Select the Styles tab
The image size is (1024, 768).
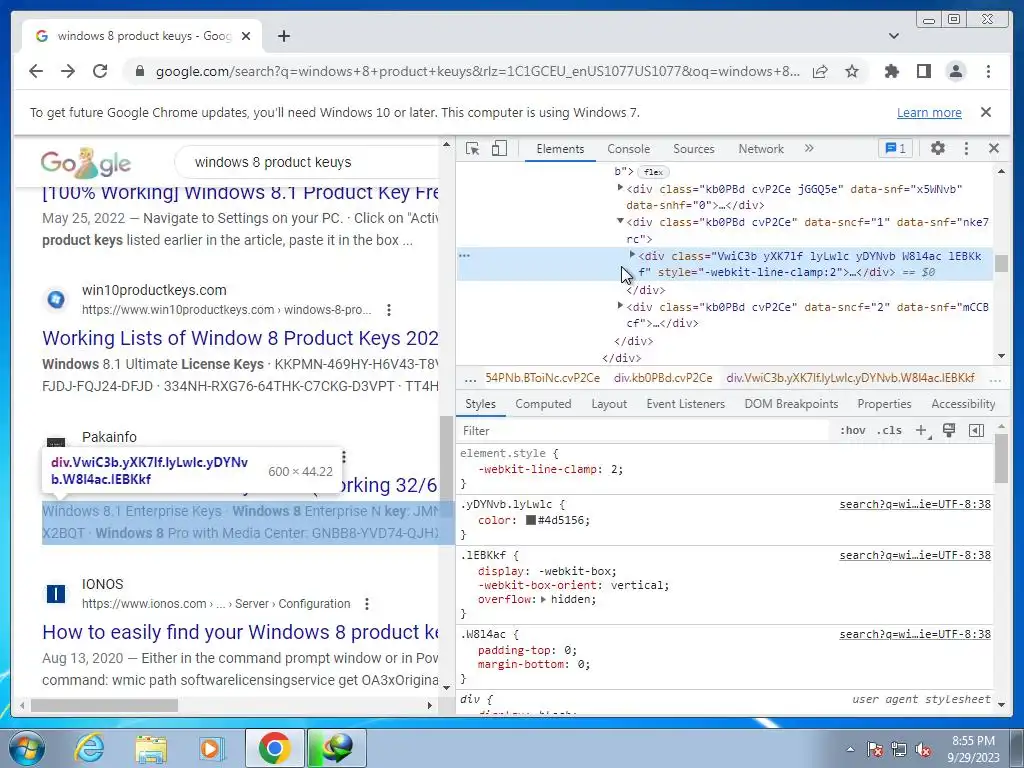coord(481,404)
